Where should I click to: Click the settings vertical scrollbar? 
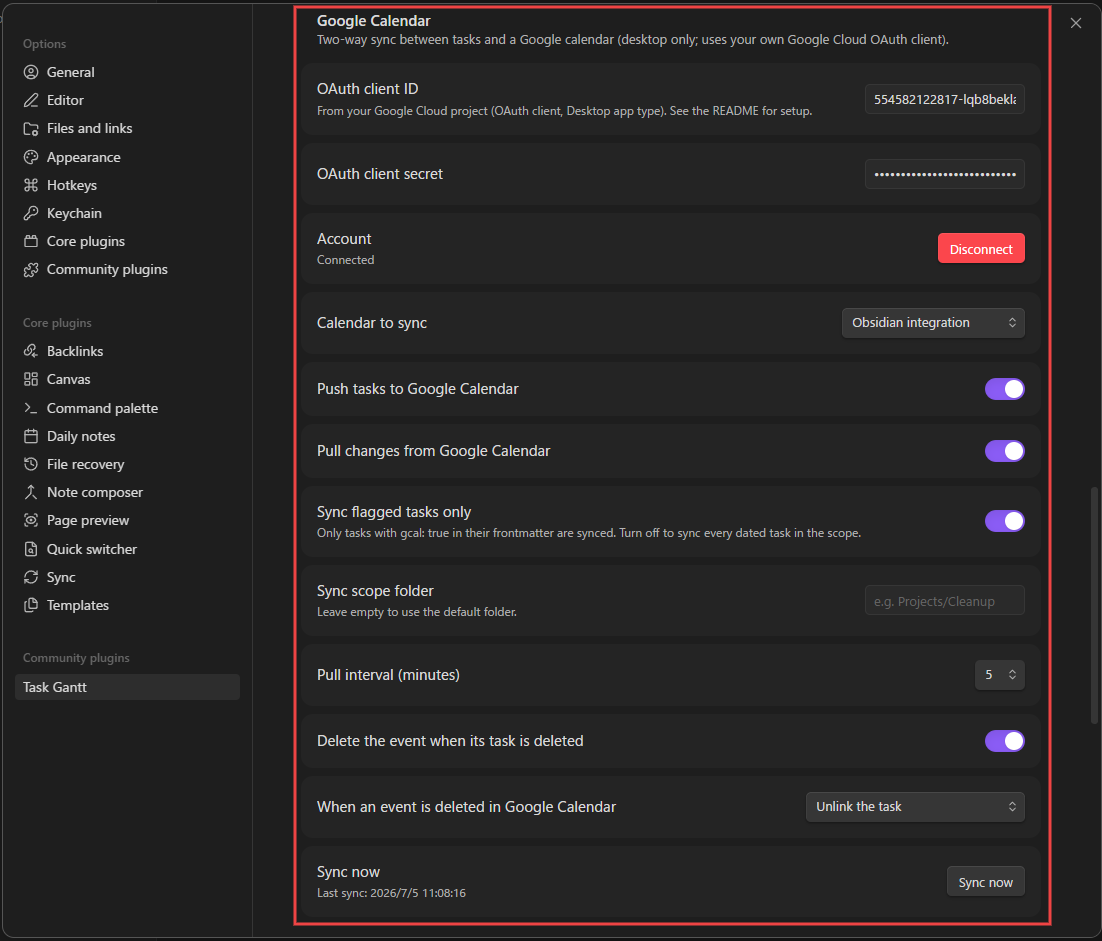click(1094, 605)
